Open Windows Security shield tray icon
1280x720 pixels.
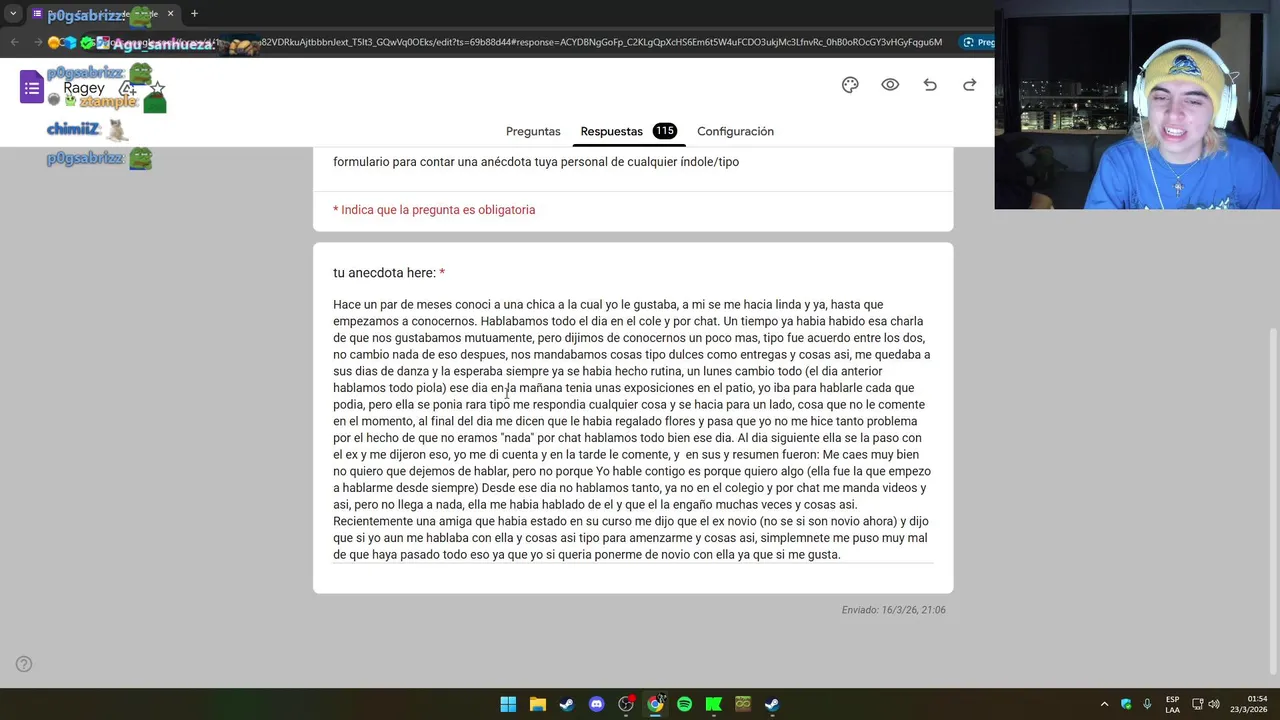click(1126, 704)
